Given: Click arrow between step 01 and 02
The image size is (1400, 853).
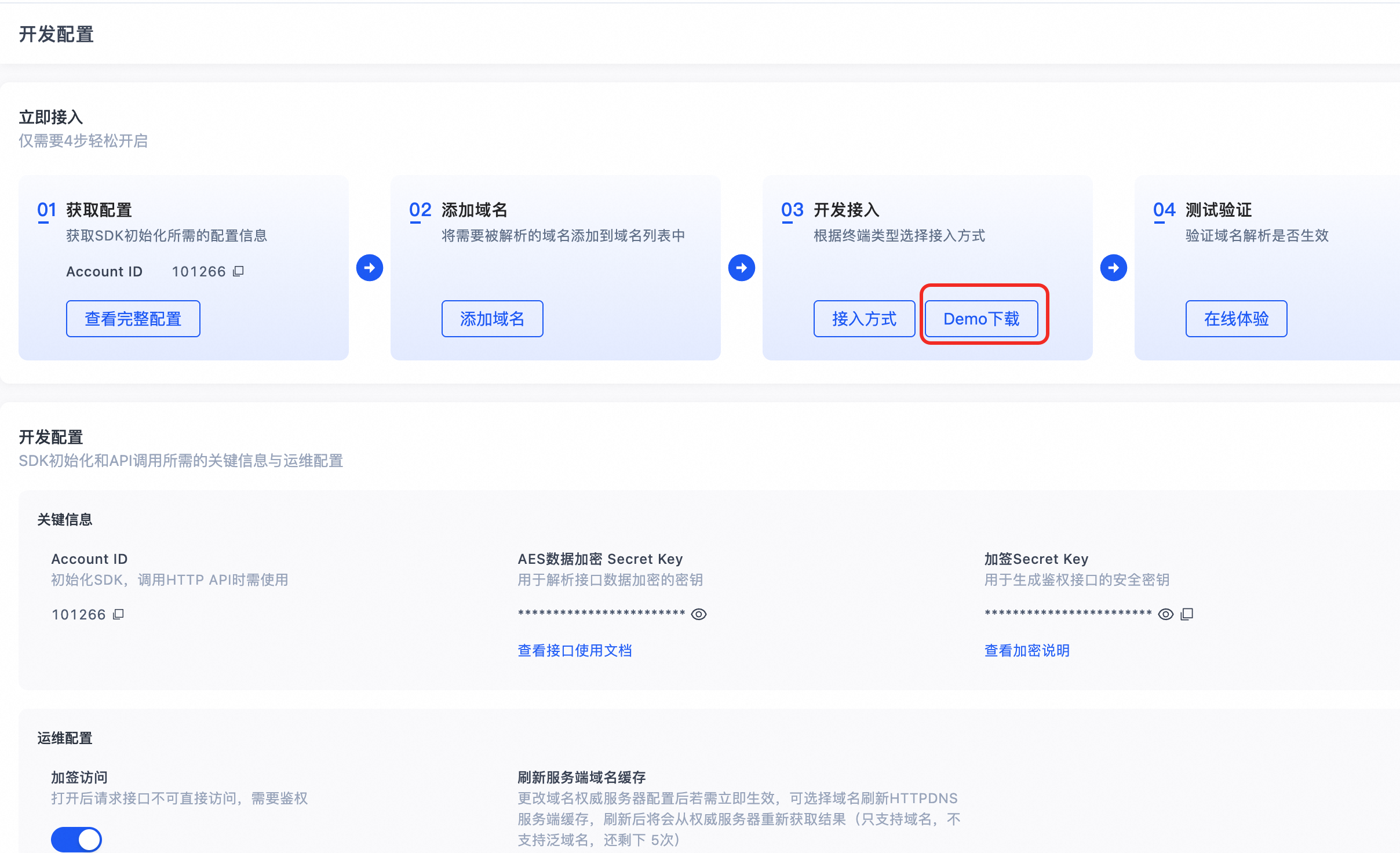Looking at the screenshot, I should point(370,268).
